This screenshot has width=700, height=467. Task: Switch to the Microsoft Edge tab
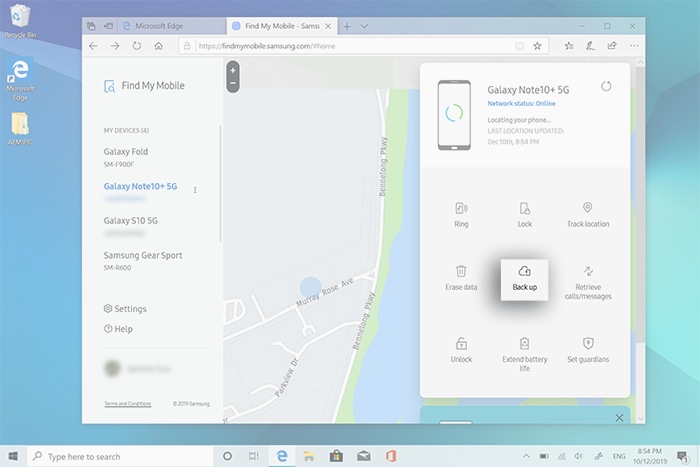[x=172, y=26]
